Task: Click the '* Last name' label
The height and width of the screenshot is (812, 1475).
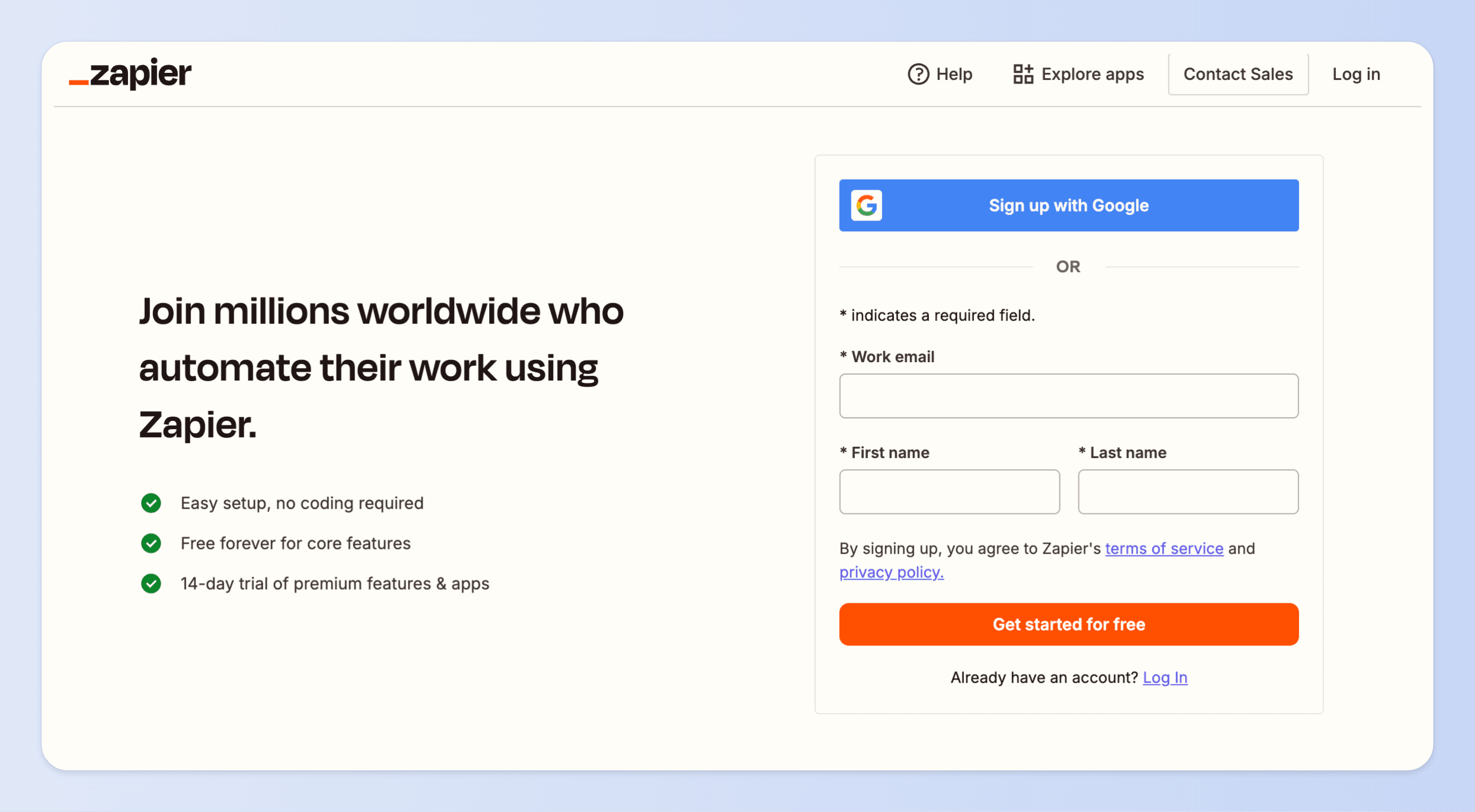Action: pos(1122,453)
